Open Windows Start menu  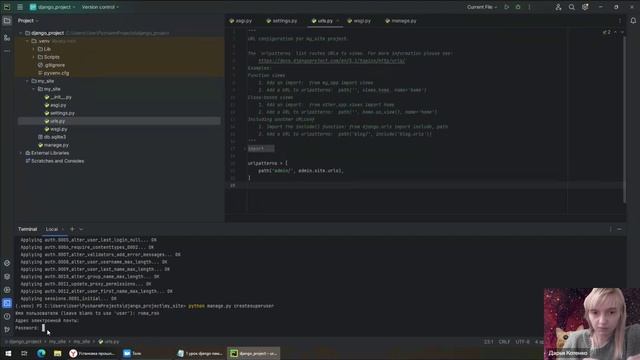click(x=8, y=353)
